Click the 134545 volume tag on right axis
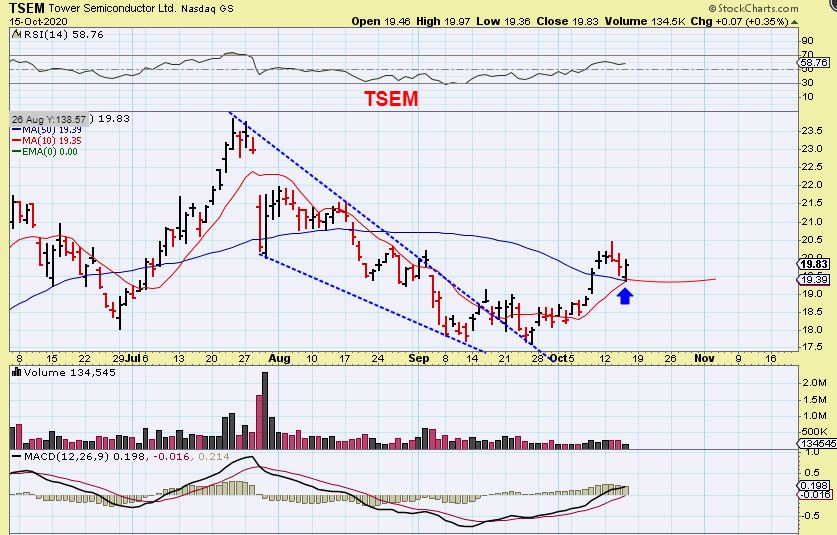Screen dimensions: 837x535 [x=817, y=444]
